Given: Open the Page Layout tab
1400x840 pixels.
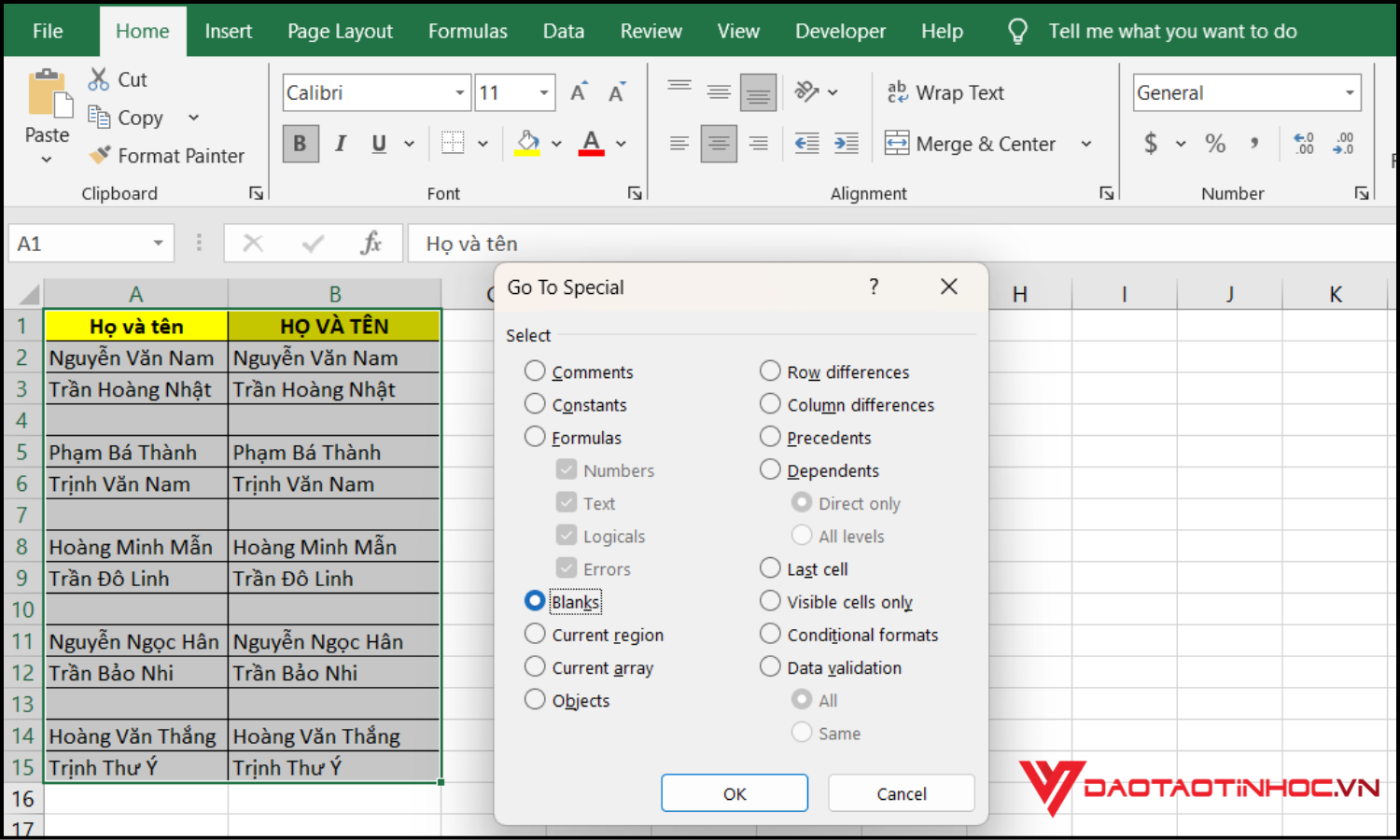Looking at the screenshot, I should (340, 32).
